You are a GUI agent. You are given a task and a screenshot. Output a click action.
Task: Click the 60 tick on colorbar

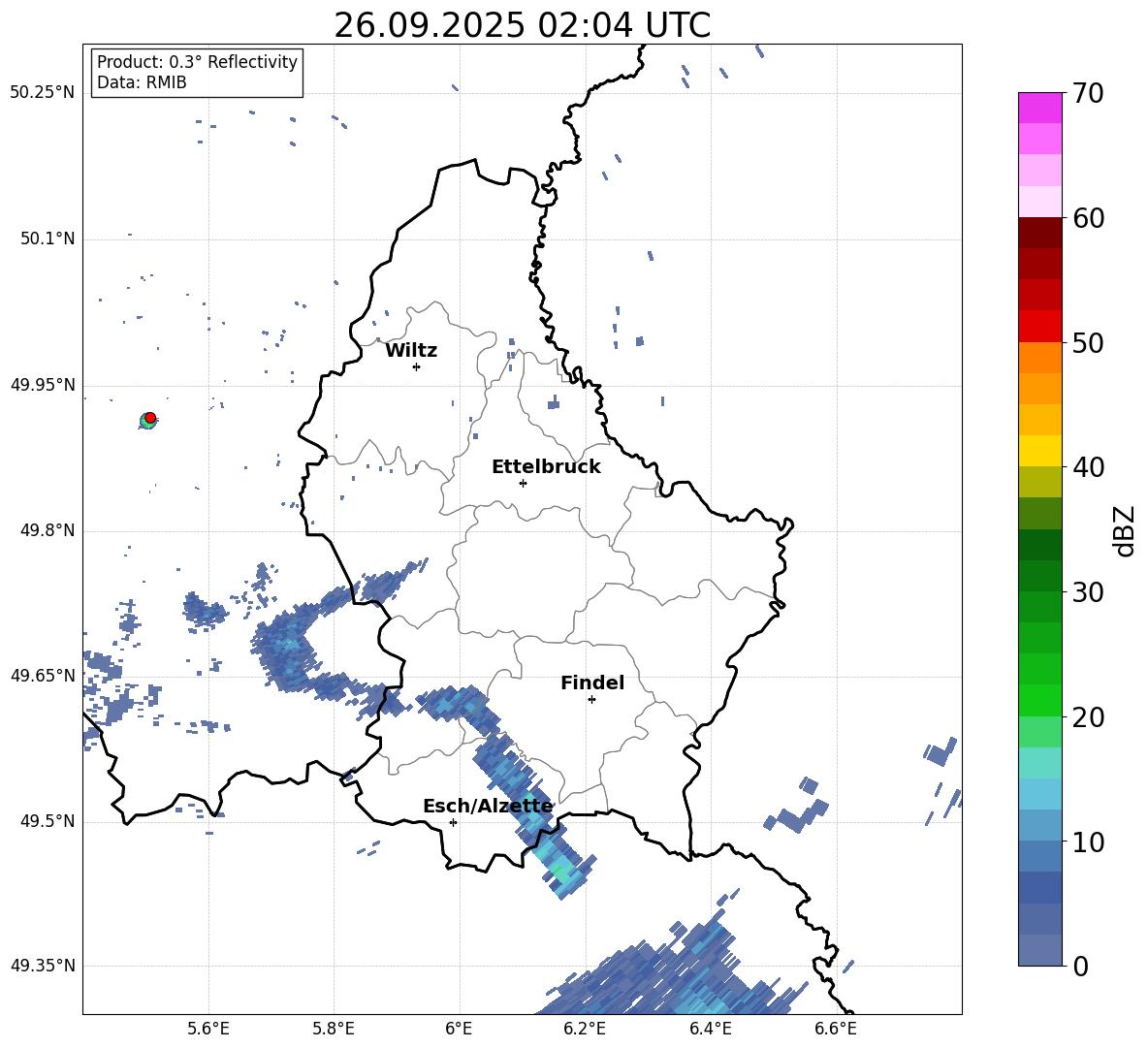[1088, 218]
